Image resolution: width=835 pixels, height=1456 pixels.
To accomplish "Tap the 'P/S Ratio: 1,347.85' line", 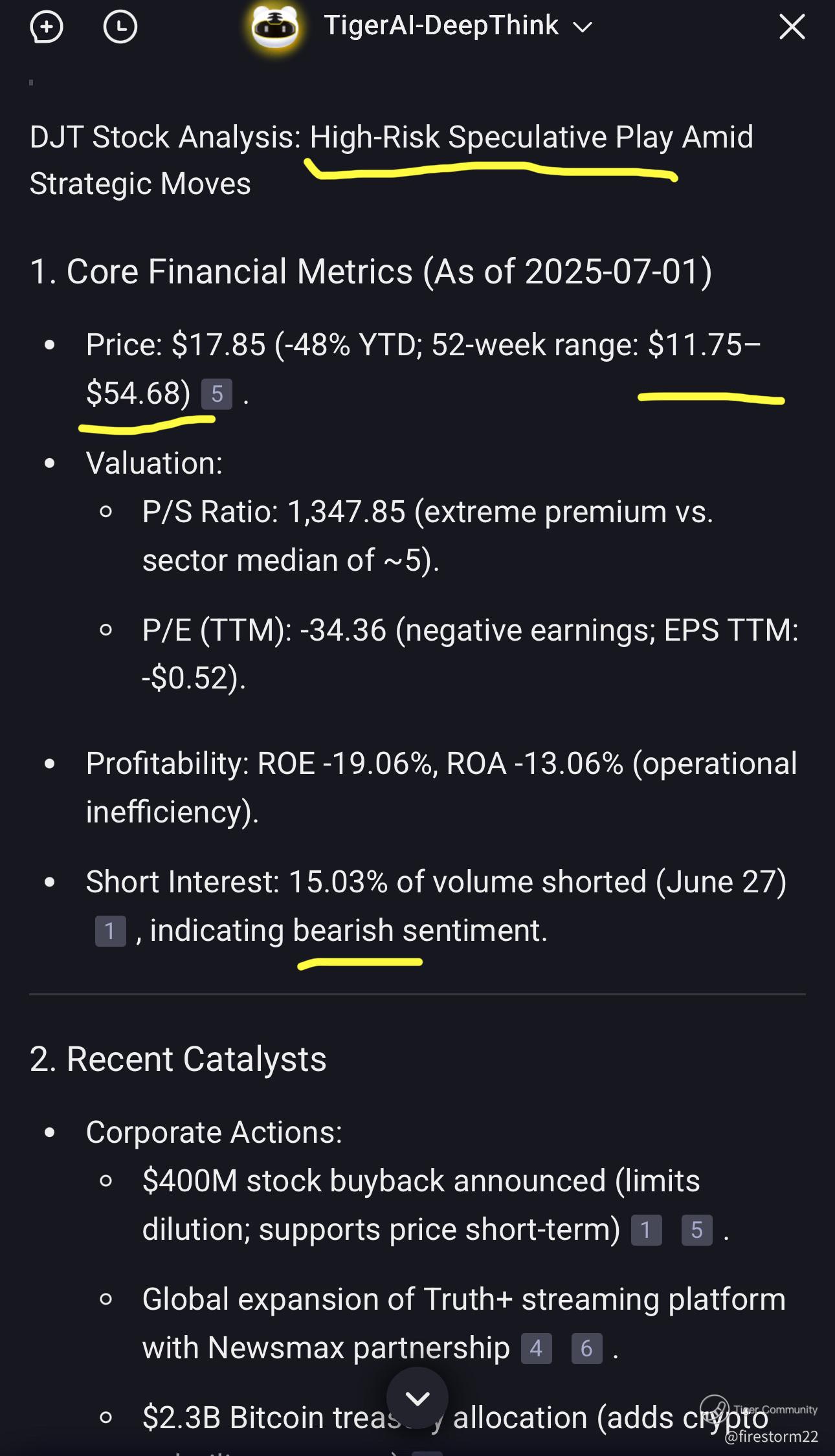I will point(427,513).
